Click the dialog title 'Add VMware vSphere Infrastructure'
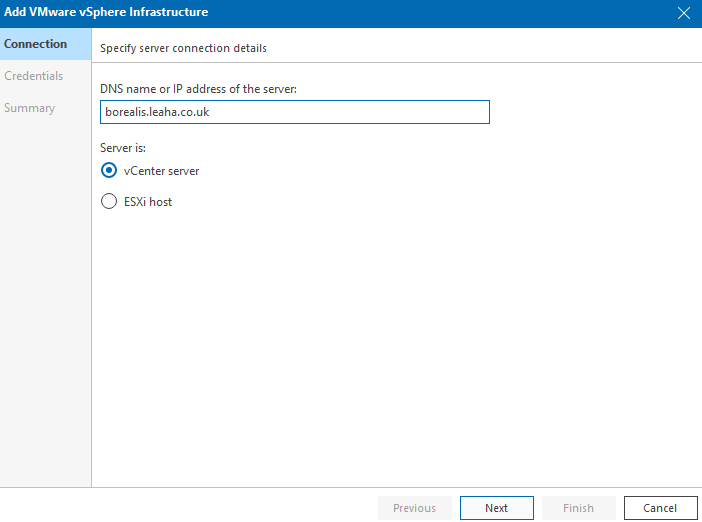Screen dimensions: 702x522 (x=106, y=12)
